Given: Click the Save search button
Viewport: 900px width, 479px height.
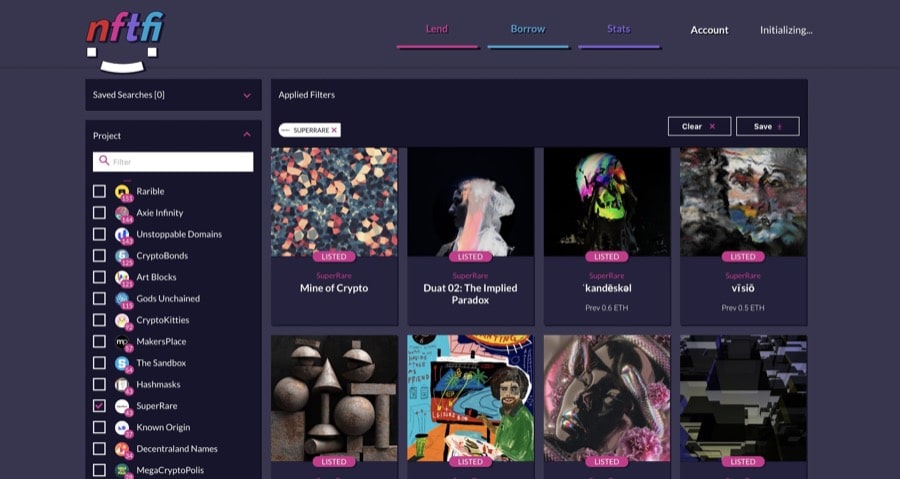Looking at the screenshot, I should pos(767,126).
